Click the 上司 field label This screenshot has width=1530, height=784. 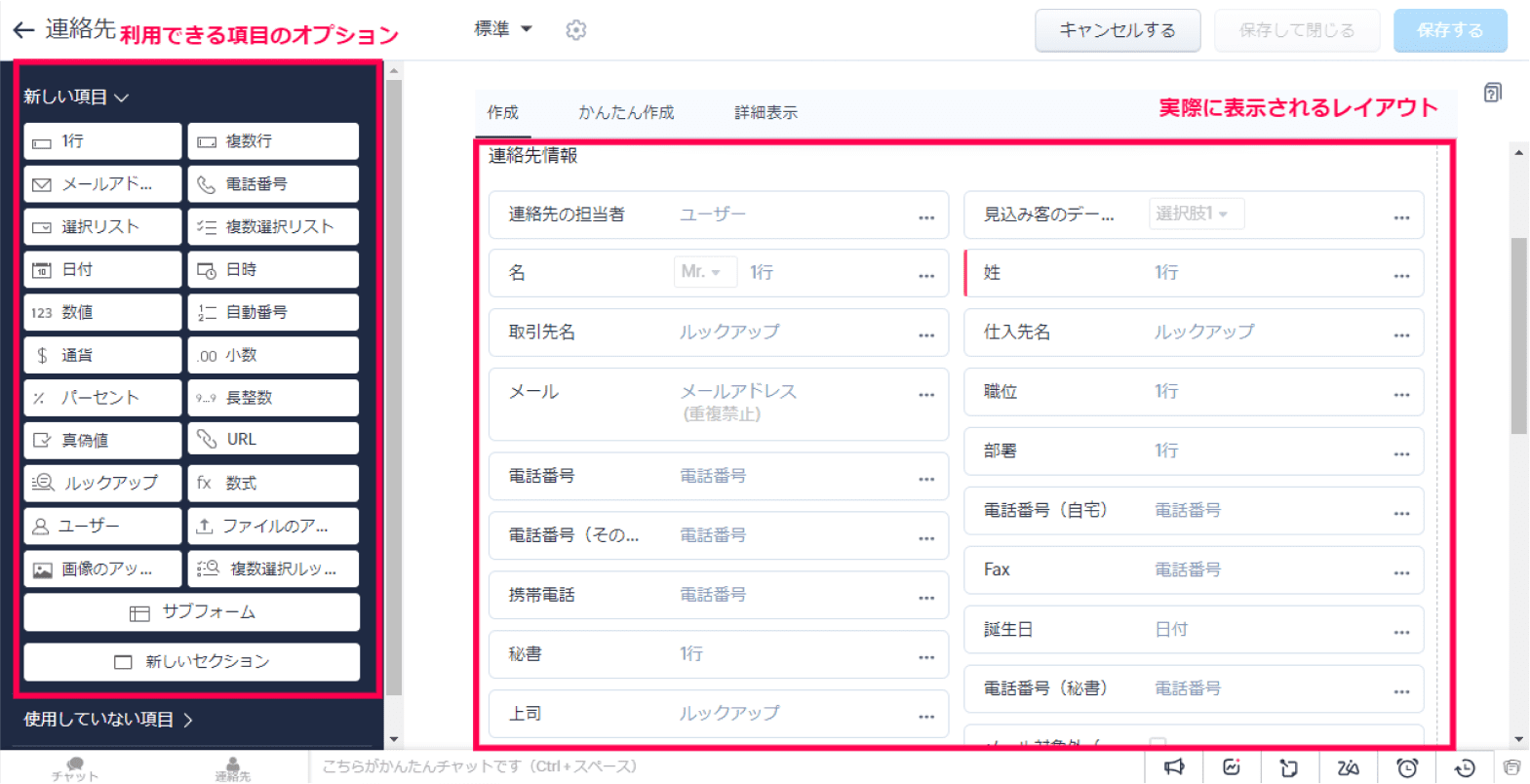pyautogui.click(x=525, y=714)
